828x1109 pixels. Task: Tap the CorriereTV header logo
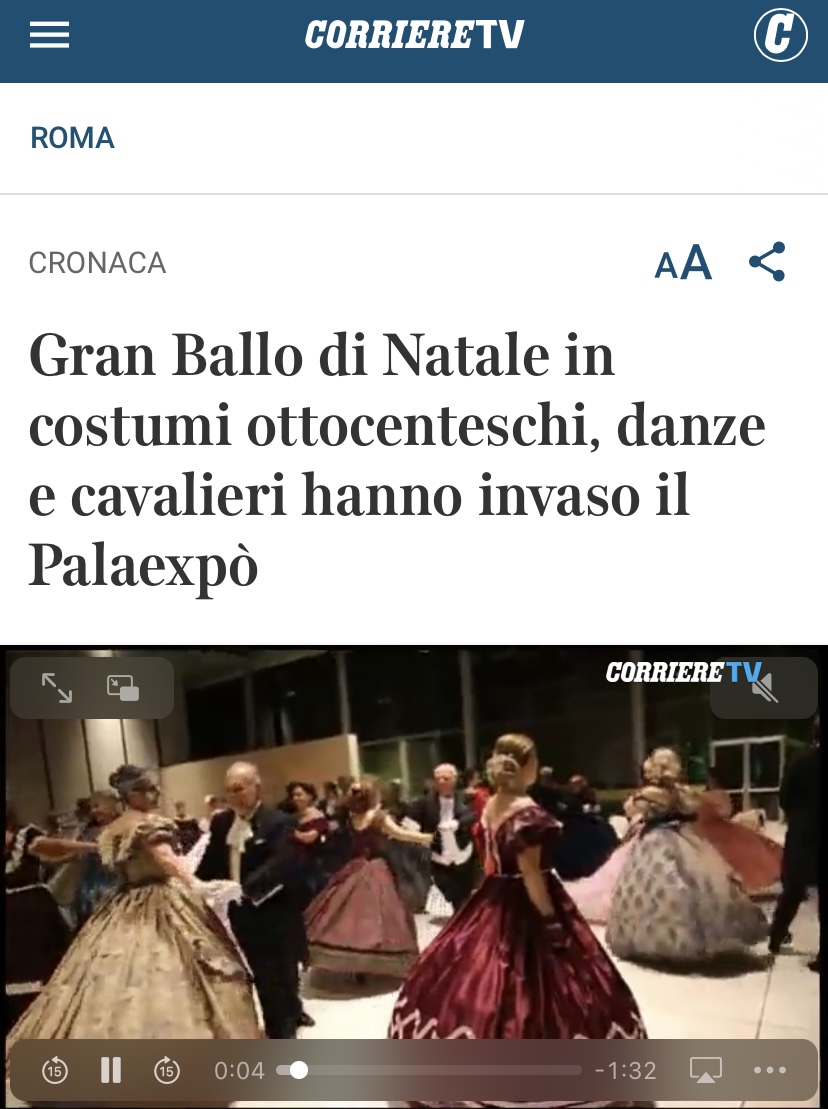click(414, 35)
